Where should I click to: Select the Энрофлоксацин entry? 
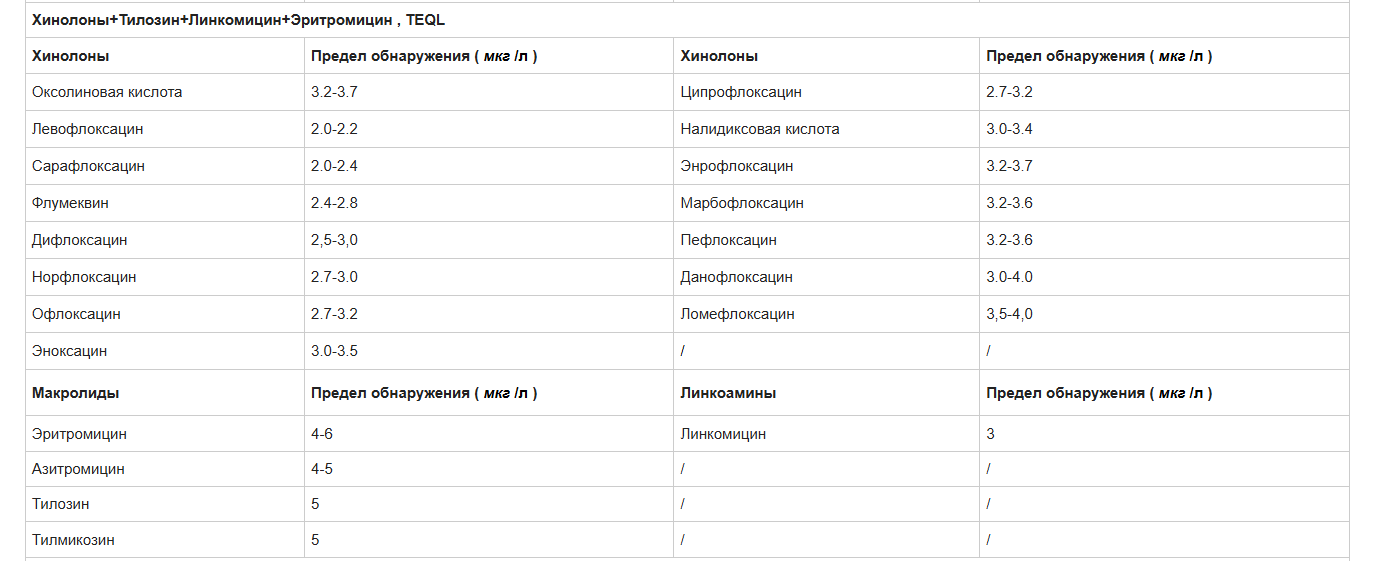pyautogui.click(x=737, y=166)
